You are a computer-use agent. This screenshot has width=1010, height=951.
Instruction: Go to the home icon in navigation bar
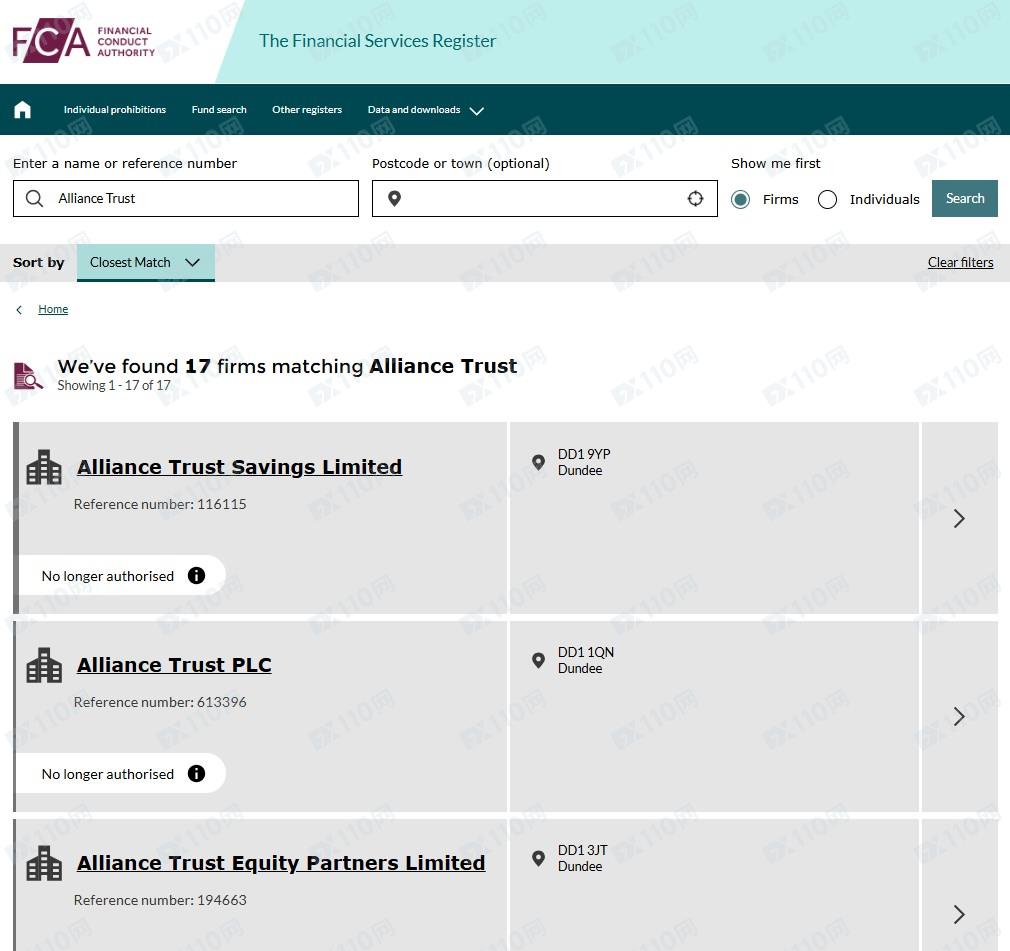tap(23, 110)
